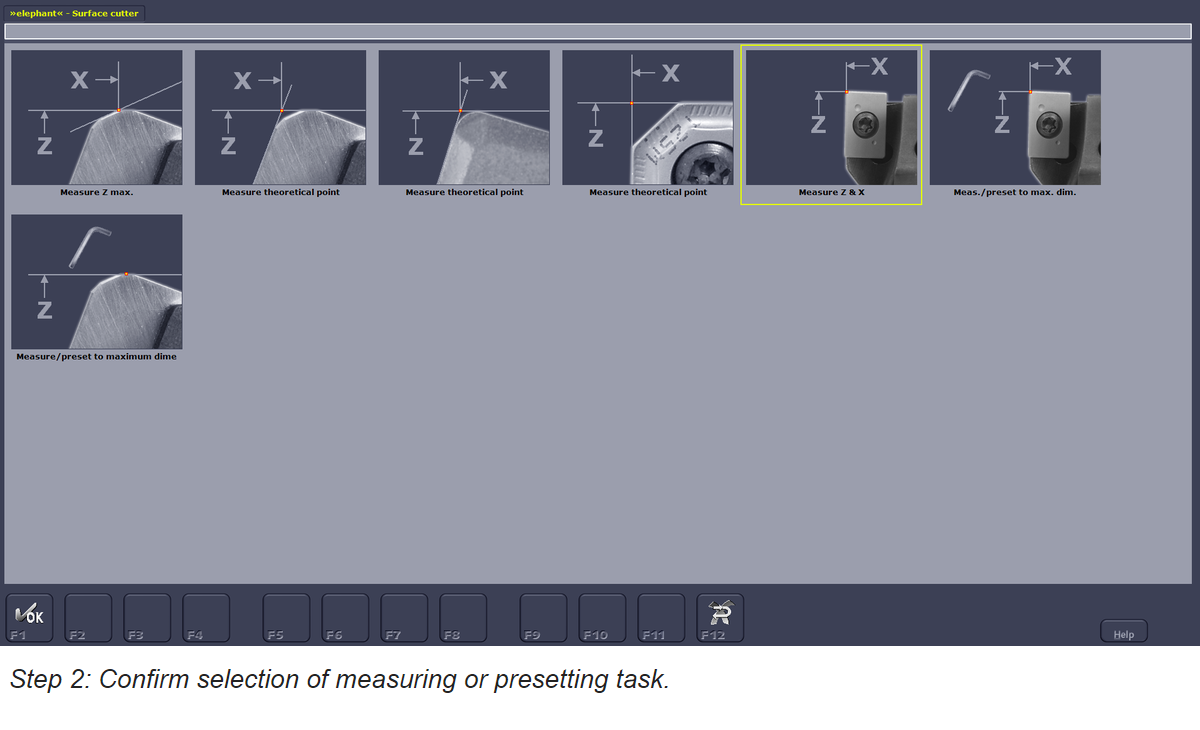Image resolution: width=1200 pixels, height=730 pixels.
Task: Click the empty F2 function key button
Action: 89,616
